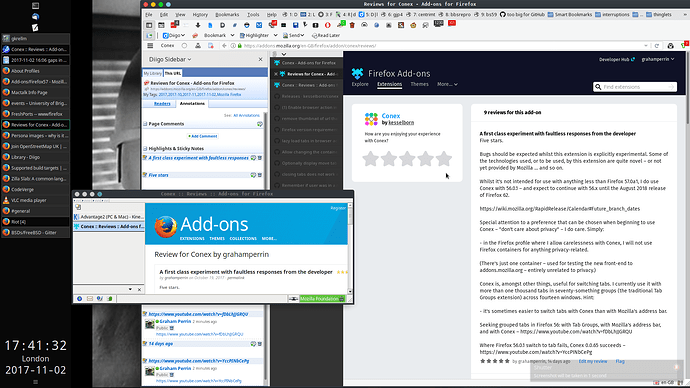Rate Conex with the fifth star

444,159
